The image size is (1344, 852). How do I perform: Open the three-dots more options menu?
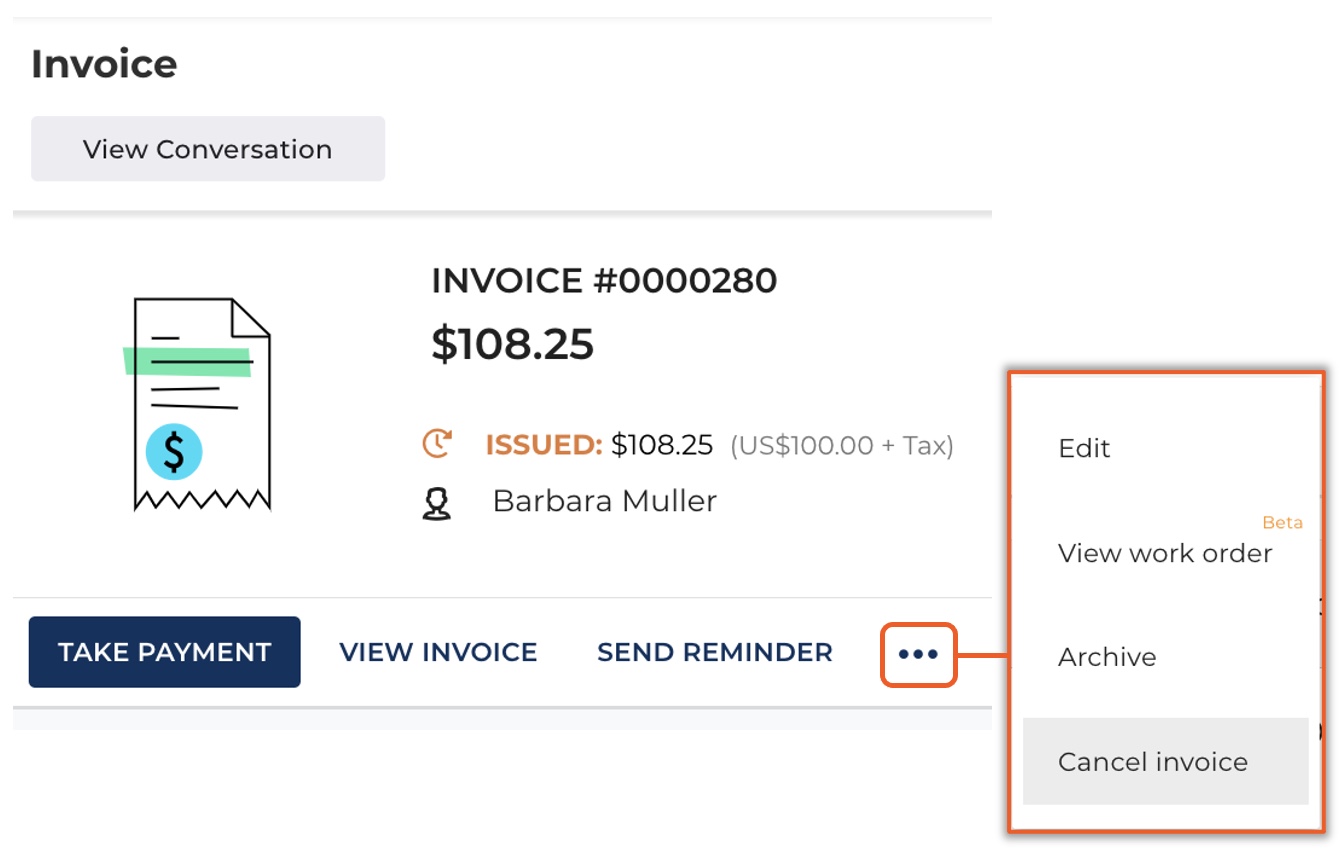pos(918,654)
